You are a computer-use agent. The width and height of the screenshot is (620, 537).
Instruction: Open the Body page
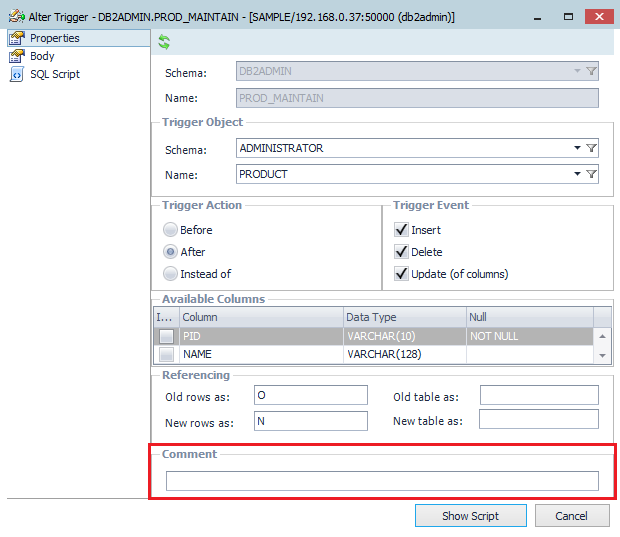click(42, 56)
